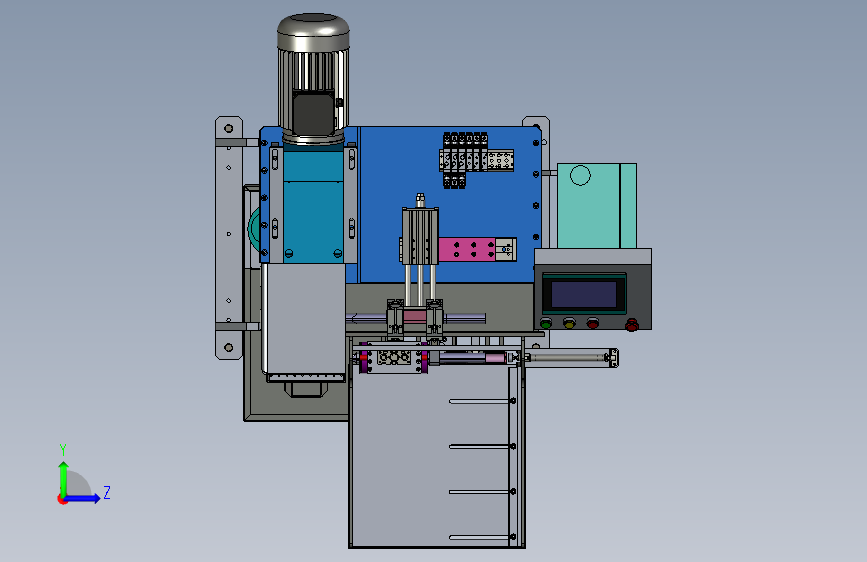867x562 pixels.
Task: Select the red emergency stop knob
Action: (x=631, y=325)
